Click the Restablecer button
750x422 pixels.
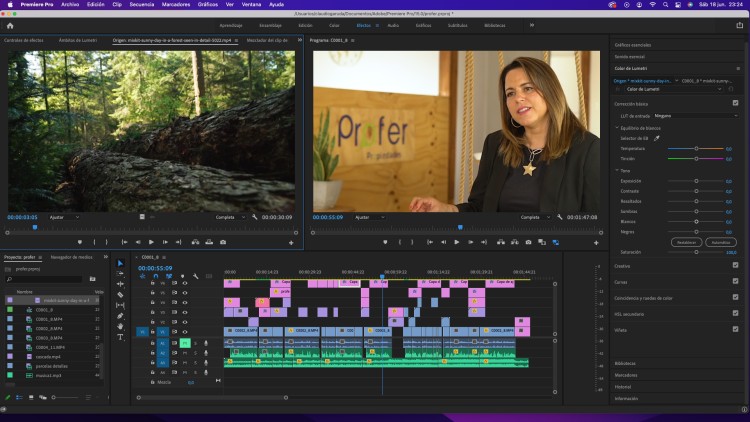click(686, 243)
